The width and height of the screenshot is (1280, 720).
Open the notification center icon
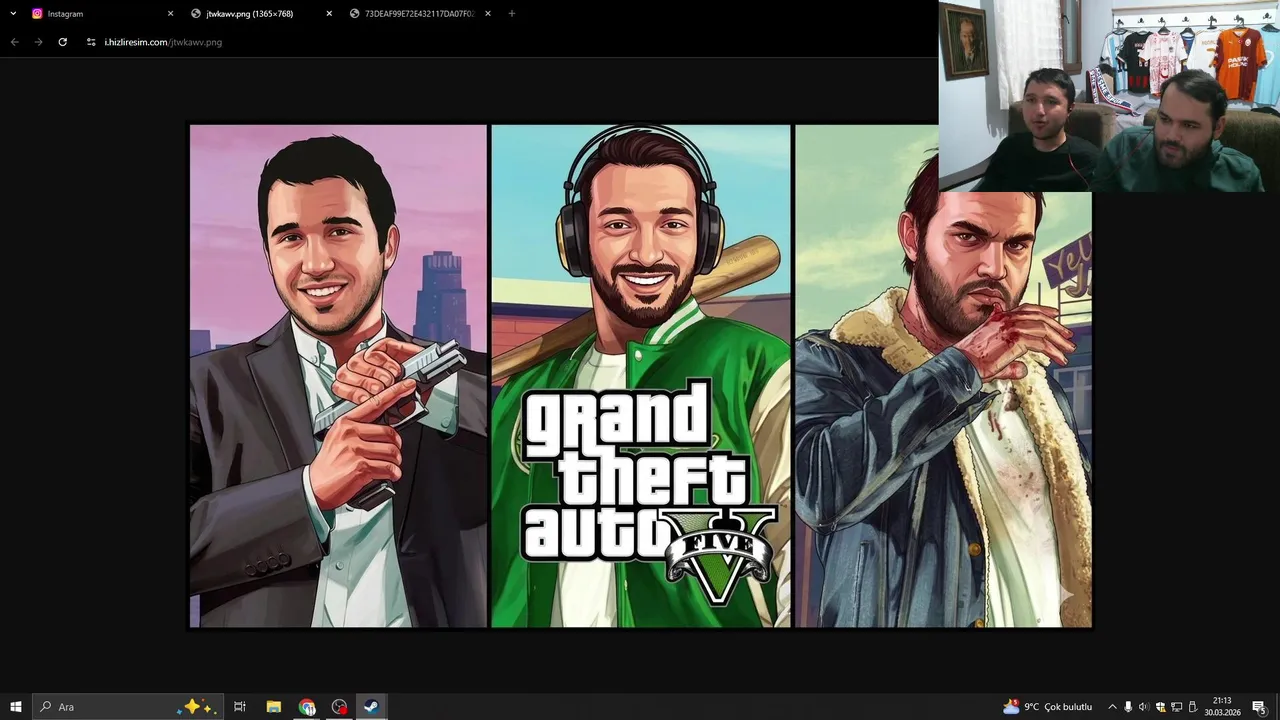tap(1259, 707)
